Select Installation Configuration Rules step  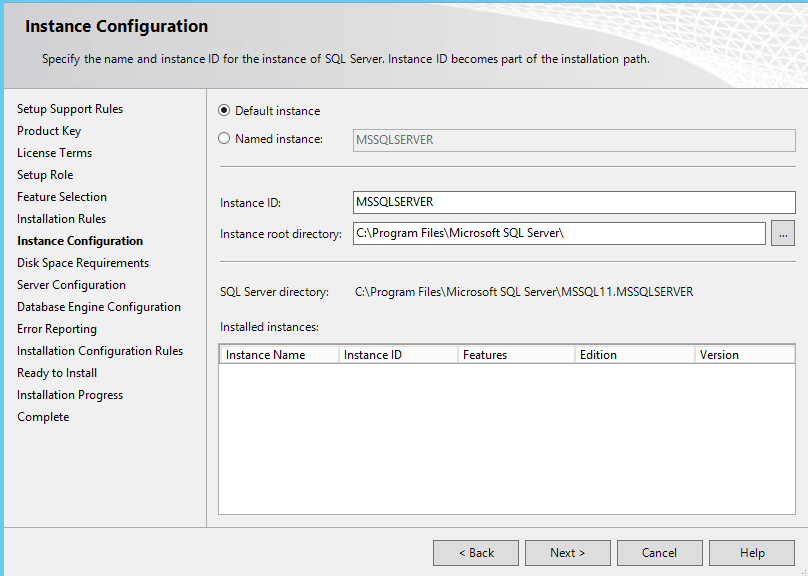100,351
